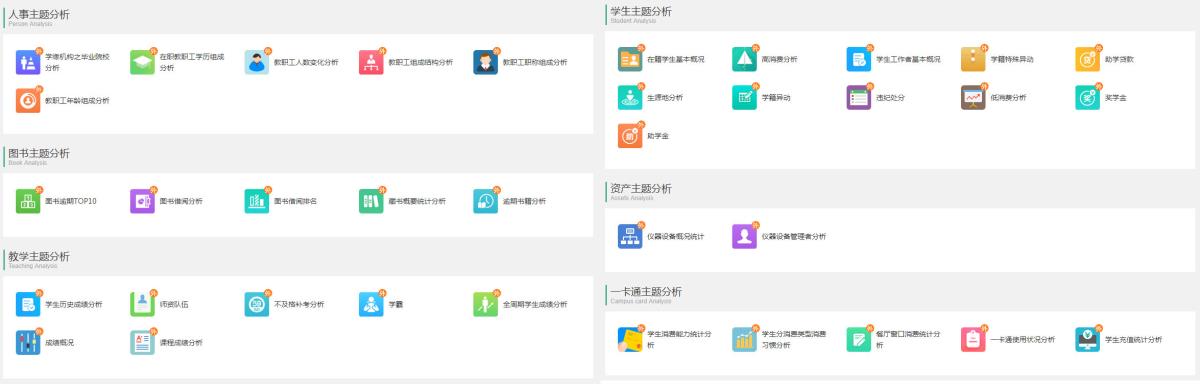
Task: Open the 学生充值统计分析 link
Action: click(1133, 340)
